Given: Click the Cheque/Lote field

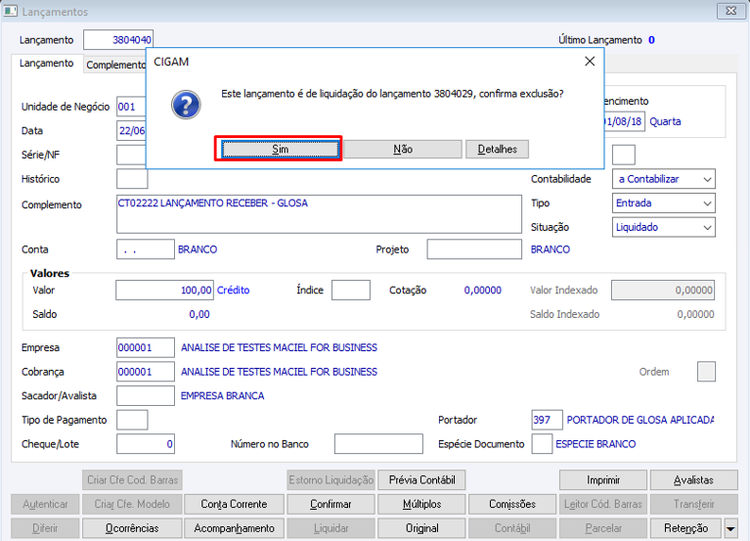Looking at the screenshot, I should pyautogui.click(x=145, y=444).
